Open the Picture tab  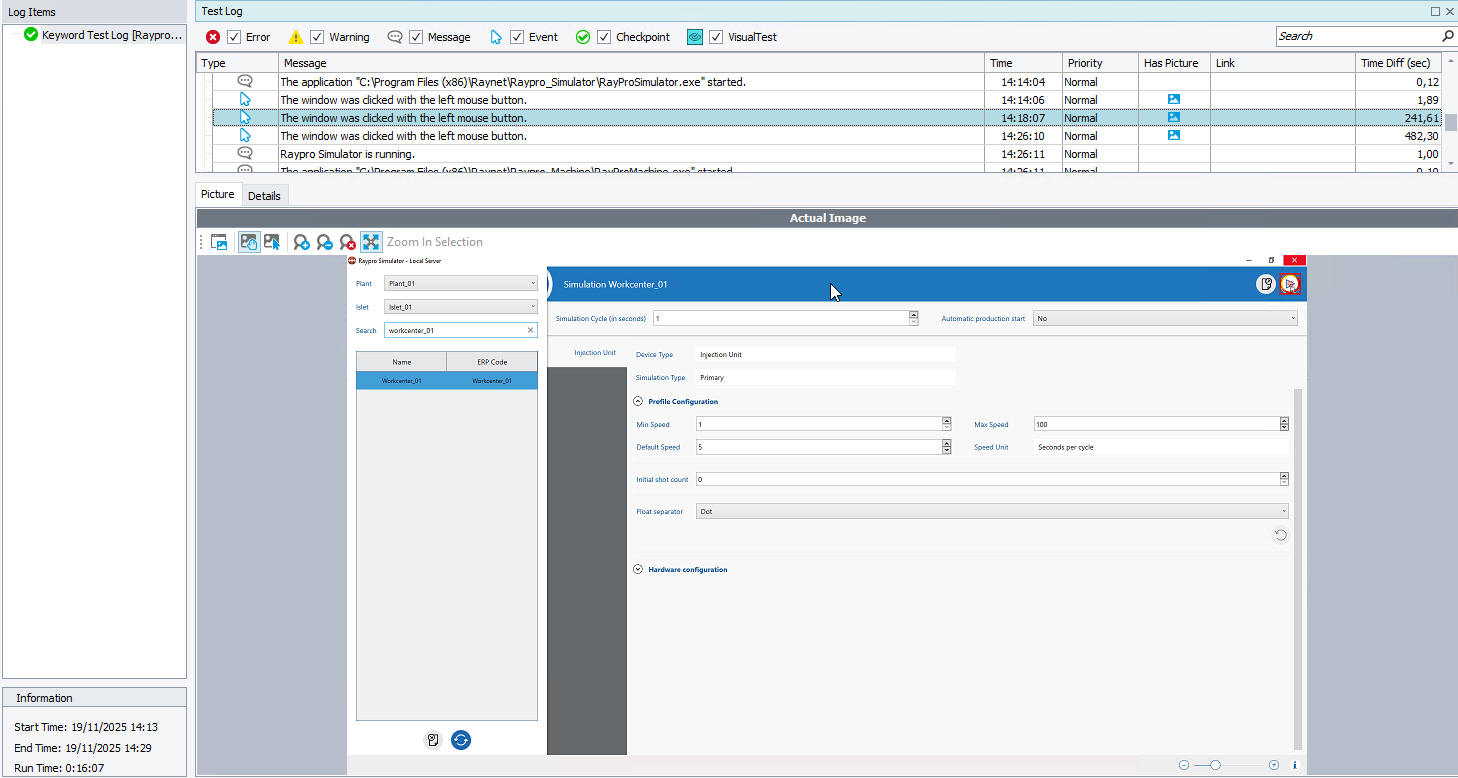[217, 195]
